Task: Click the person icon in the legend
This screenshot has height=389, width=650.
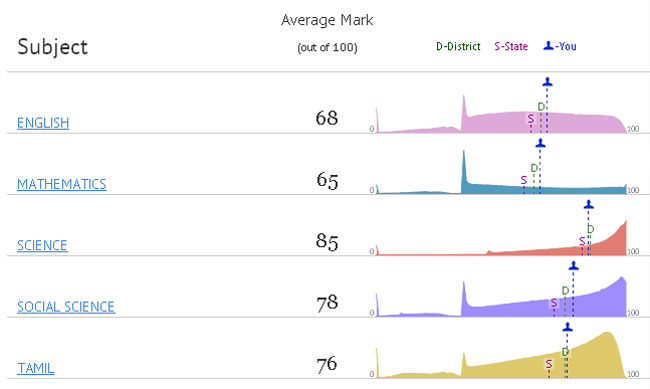Action: (x=548, y=46)
